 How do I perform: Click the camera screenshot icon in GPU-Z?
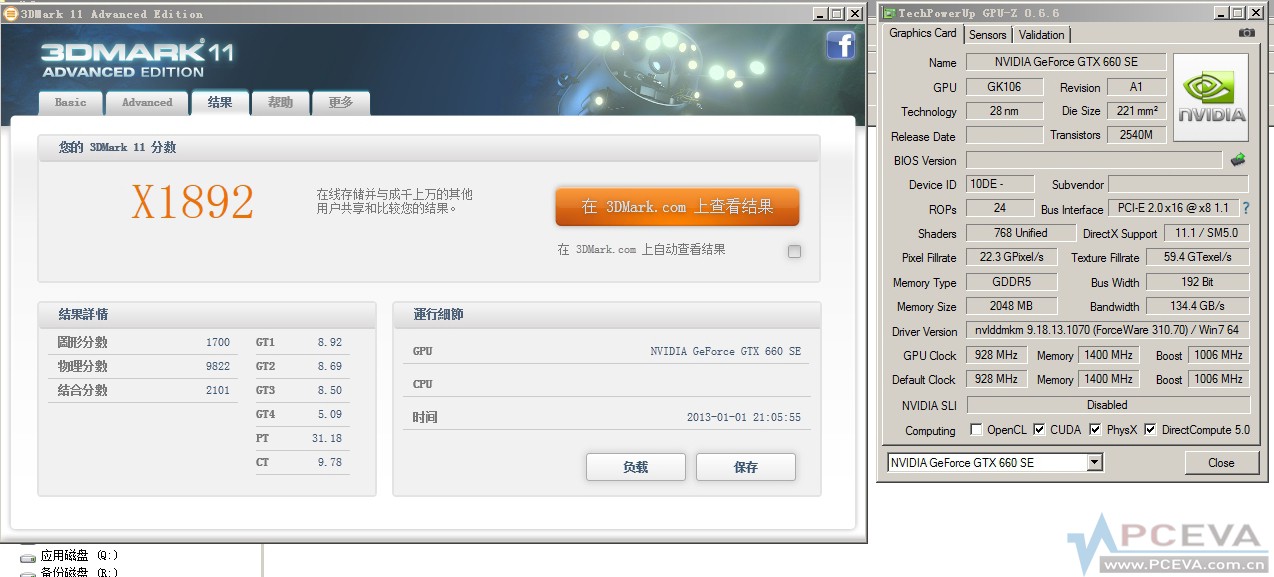(1246, 33)
